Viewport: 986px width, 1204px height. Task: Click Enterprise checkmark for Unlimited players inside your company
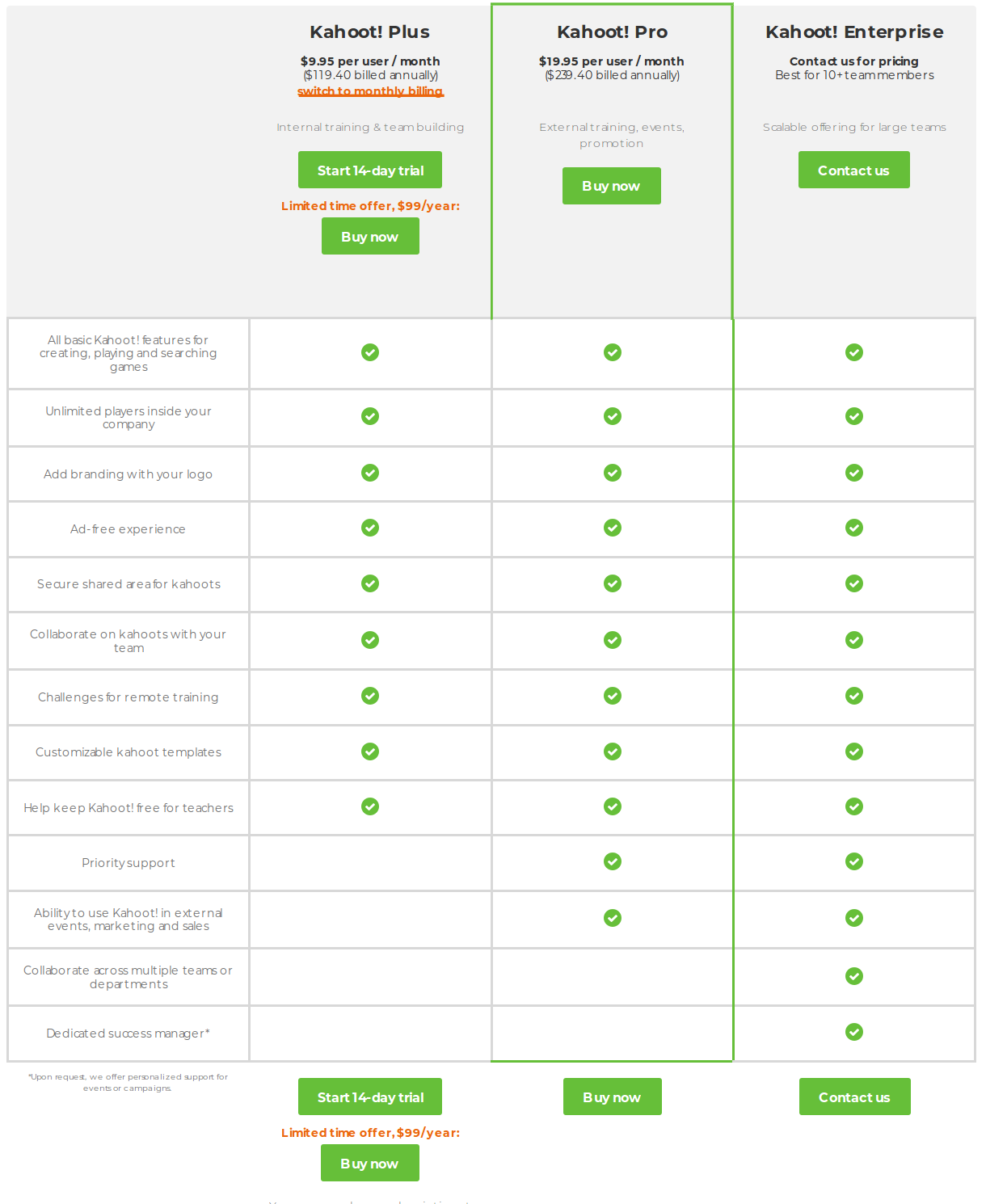point(854,416)
